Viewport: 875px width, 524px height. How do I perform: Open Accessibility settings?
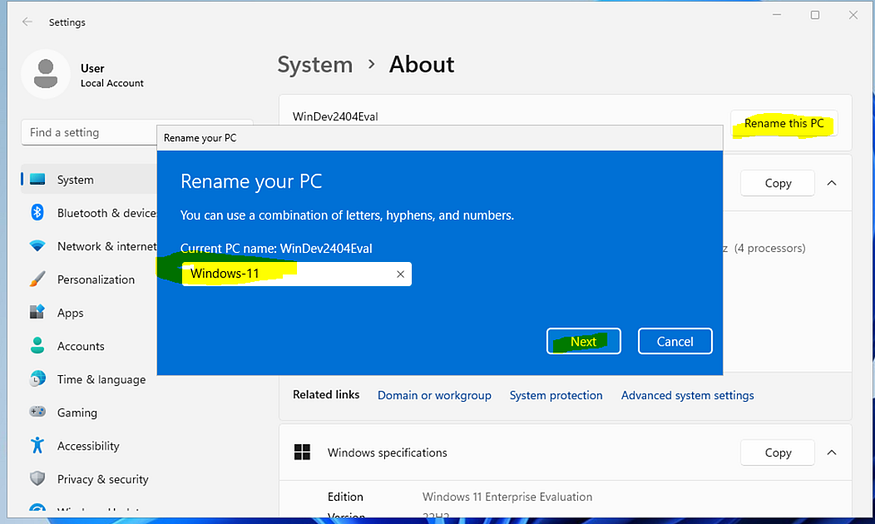[89, 445]
